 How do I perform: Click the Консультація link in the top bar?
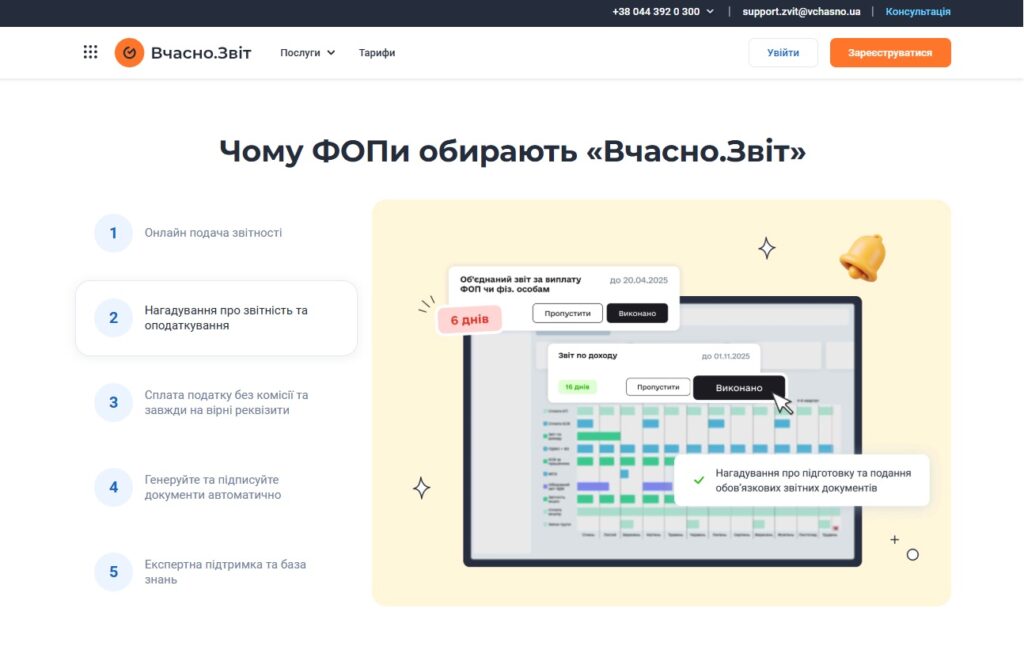pos(916,12)
